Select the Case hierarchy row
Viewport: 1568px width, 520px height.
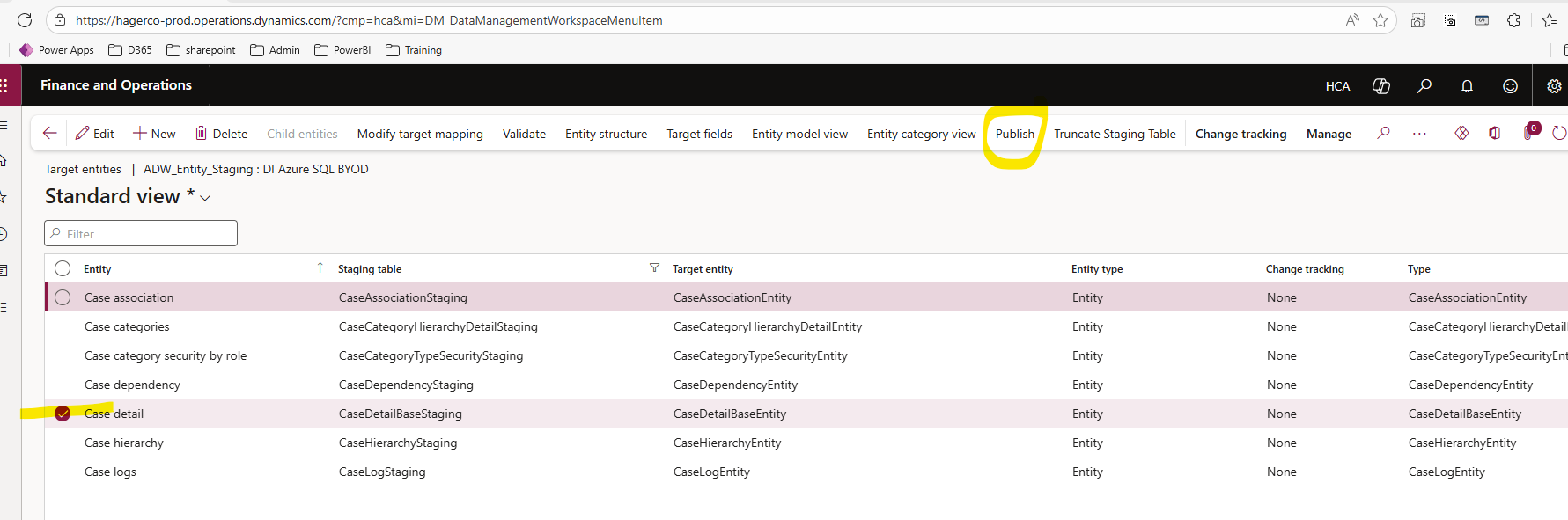pos(806,443)
